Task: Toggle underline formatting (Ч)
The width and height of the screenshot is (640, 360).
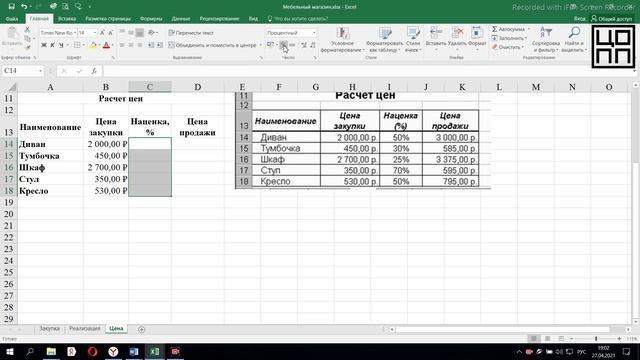Action: [61, 45]
